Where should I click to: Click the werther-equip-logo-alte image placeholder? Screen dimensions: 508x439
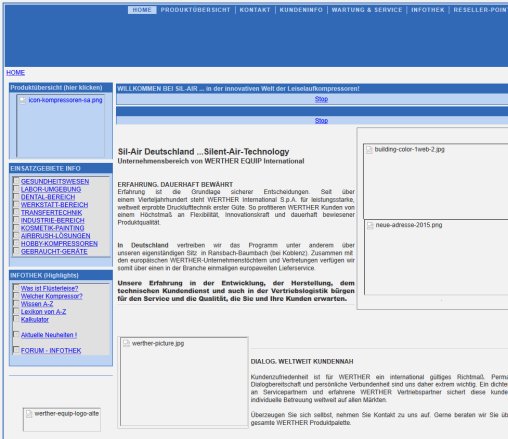pyautogui.click(x=62, y=419)
